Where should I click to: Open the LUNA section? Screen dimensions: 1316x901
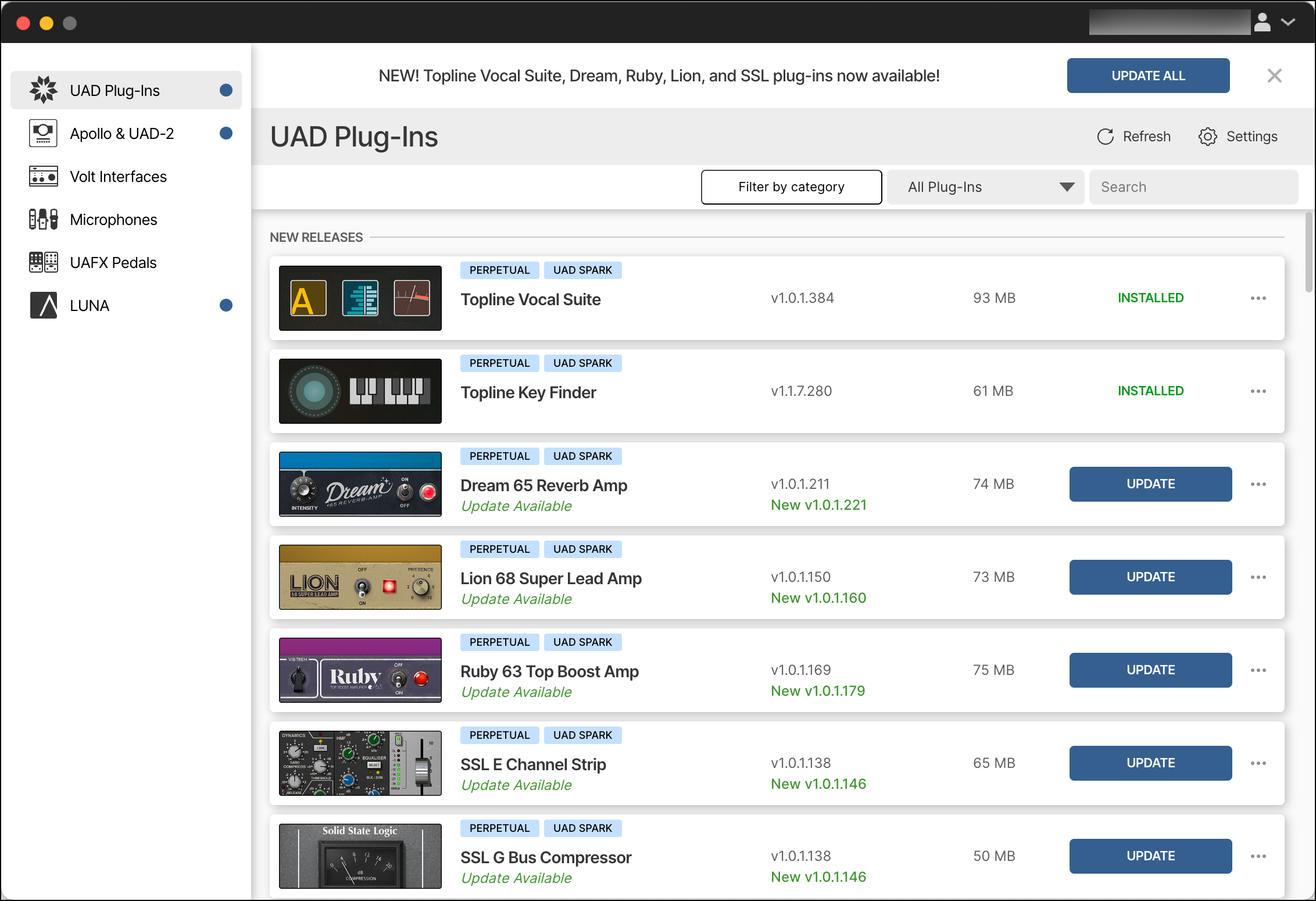pyautogui.click(x=126, y=305)
